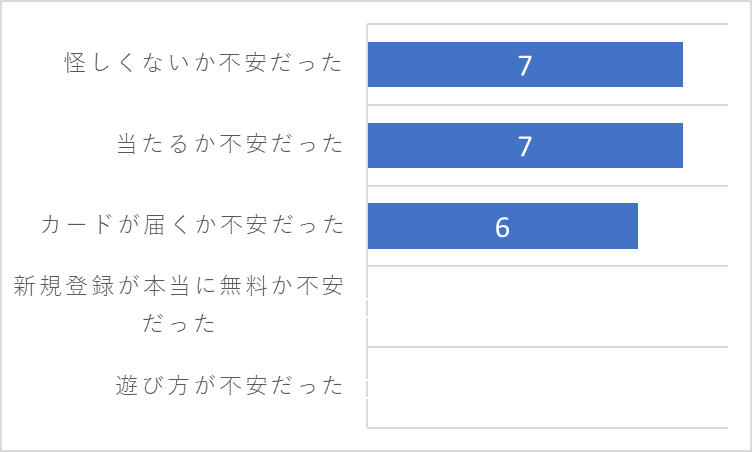Select the axis label 当たるか不安だった
Screen dimensions: 752x452
click(x=230, y=143)
